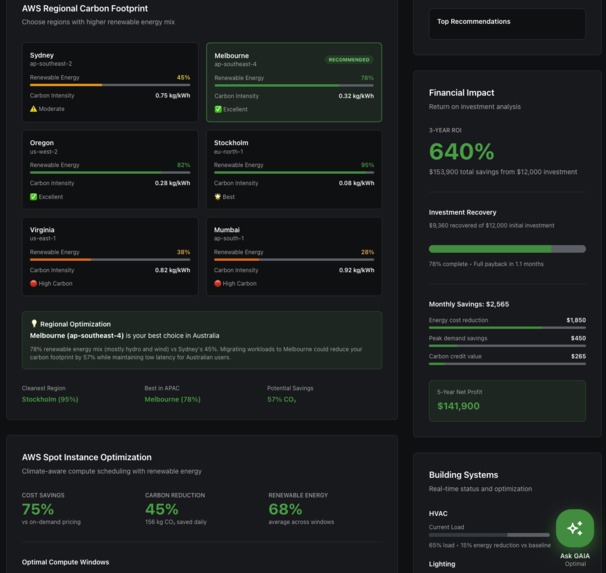Click the Optimal Compute Windows label

(x=65, y=562)
